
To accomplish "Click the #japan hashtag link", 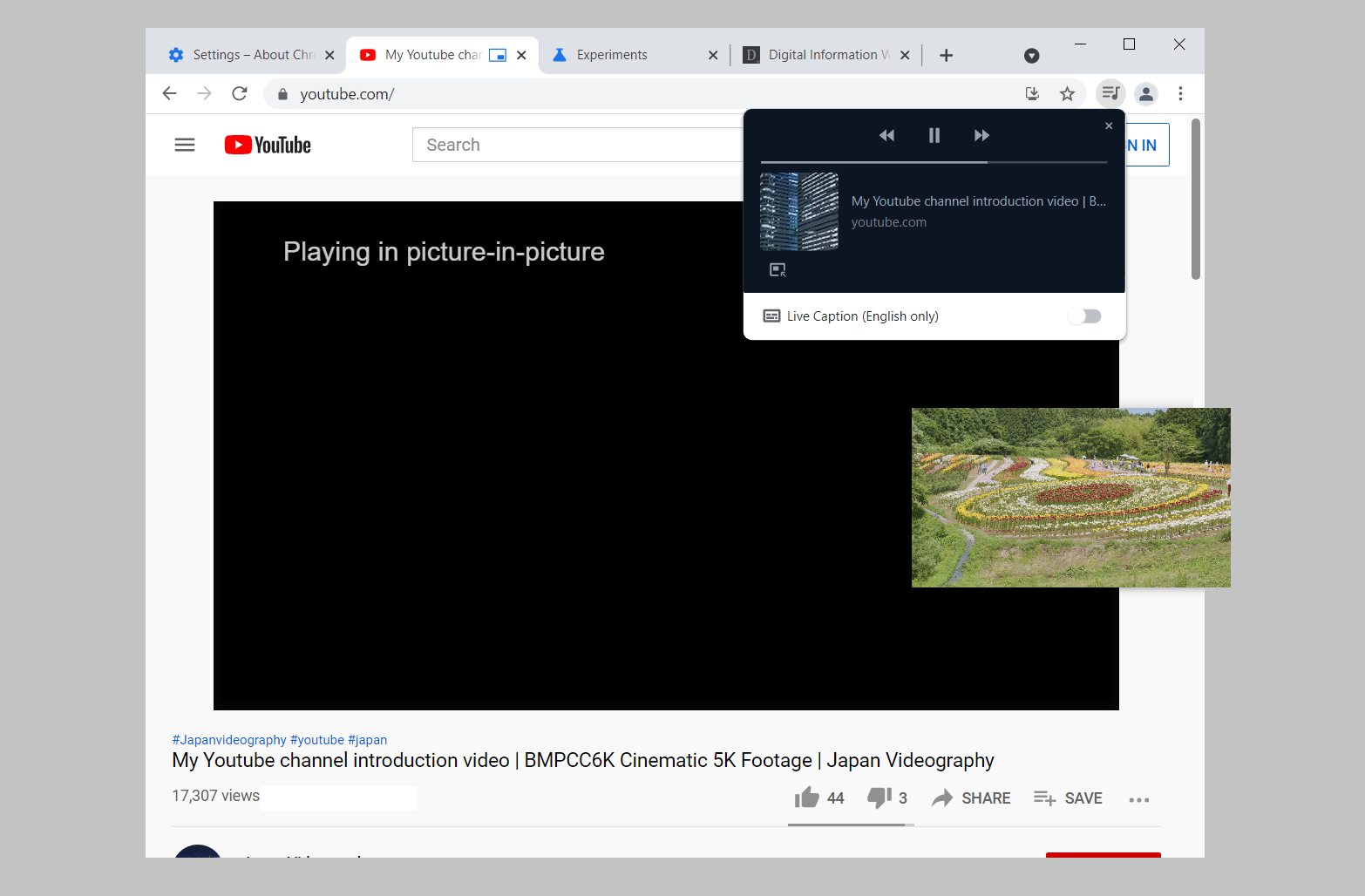I will click(367, 740).
